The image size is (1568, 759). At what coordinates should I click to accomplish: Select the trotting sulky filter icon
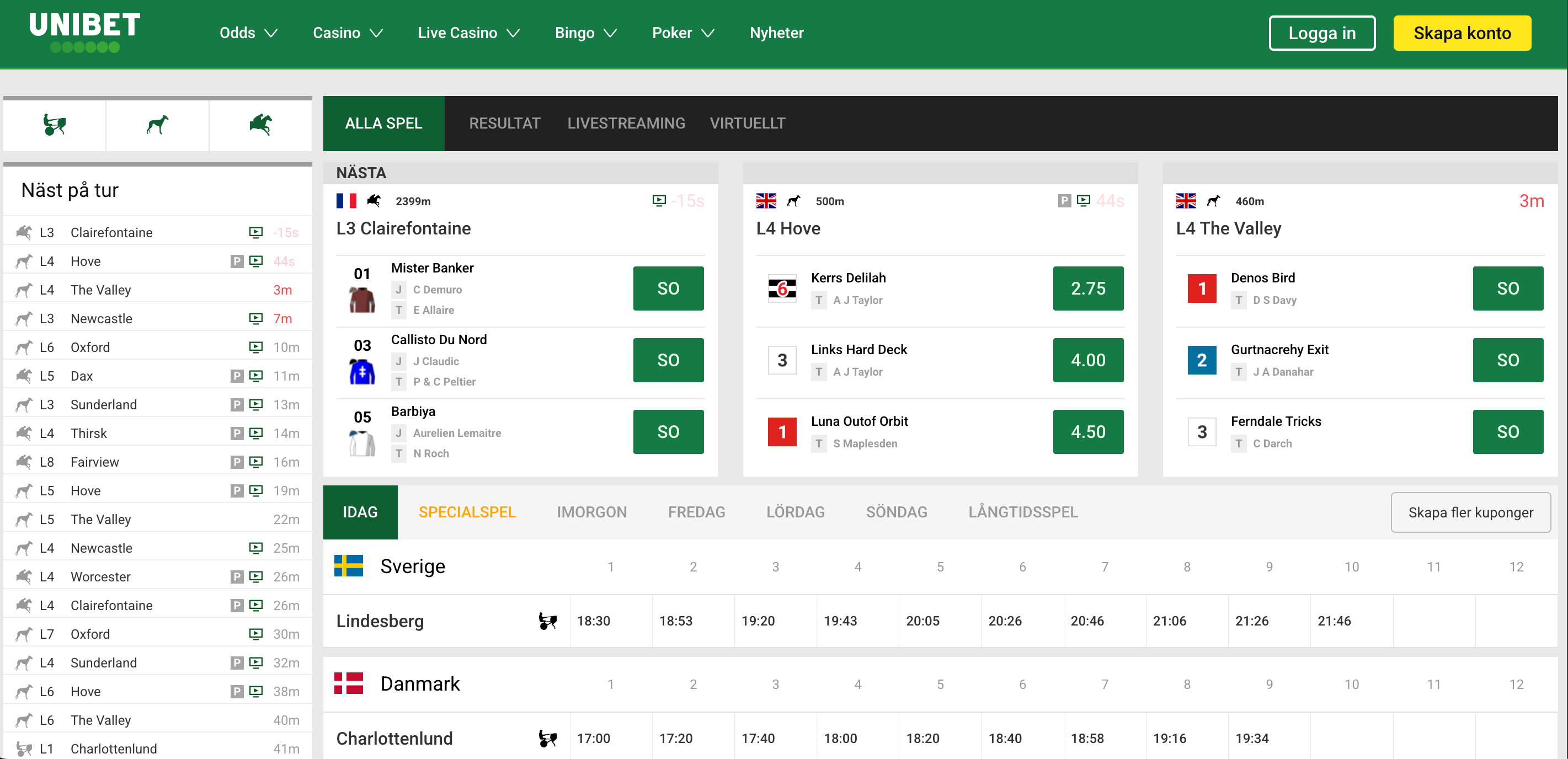tap(54, 125)
